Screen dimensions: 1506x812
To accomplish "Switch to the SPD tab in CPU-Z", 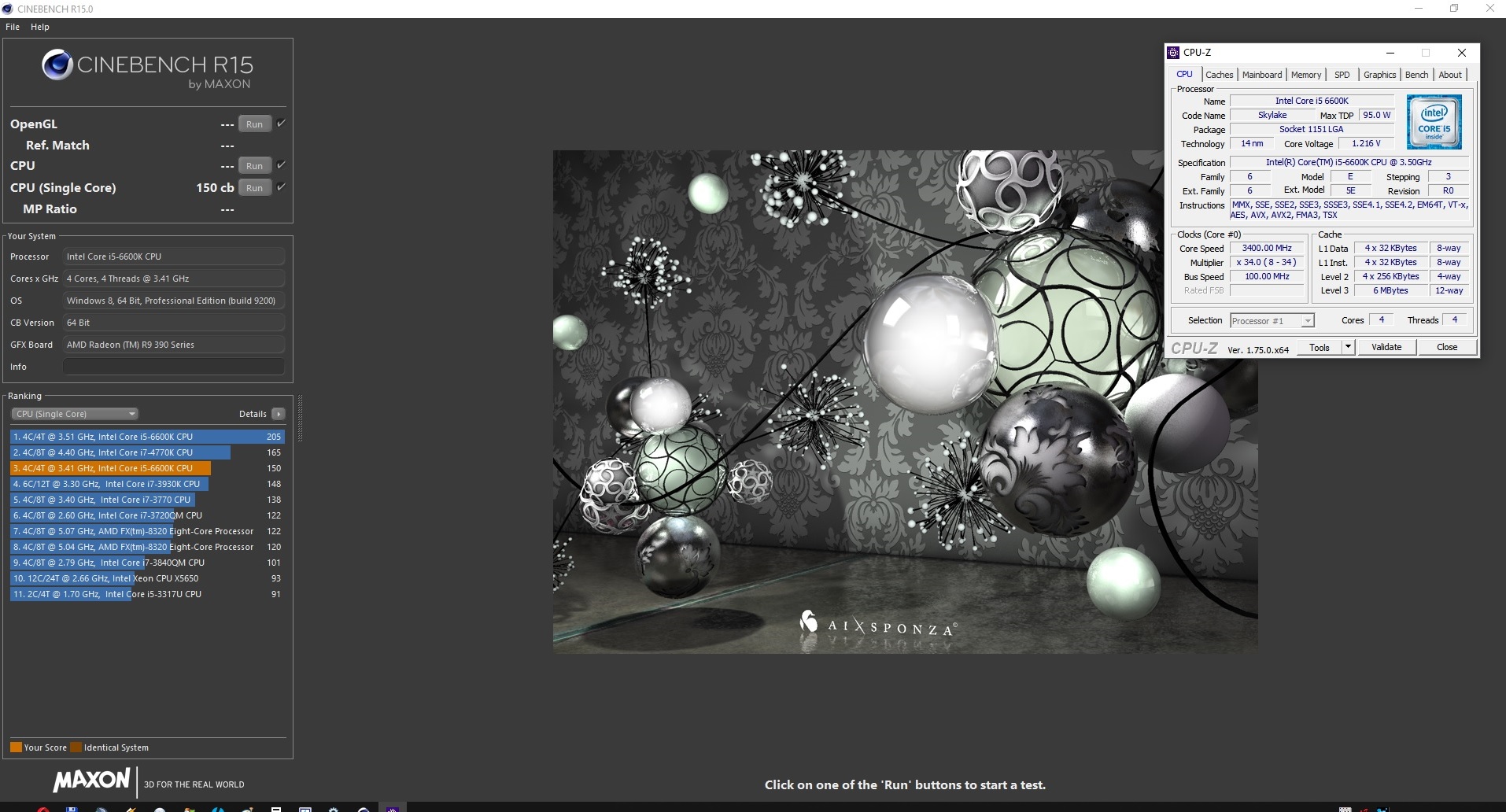I will tap(1342, 75).
